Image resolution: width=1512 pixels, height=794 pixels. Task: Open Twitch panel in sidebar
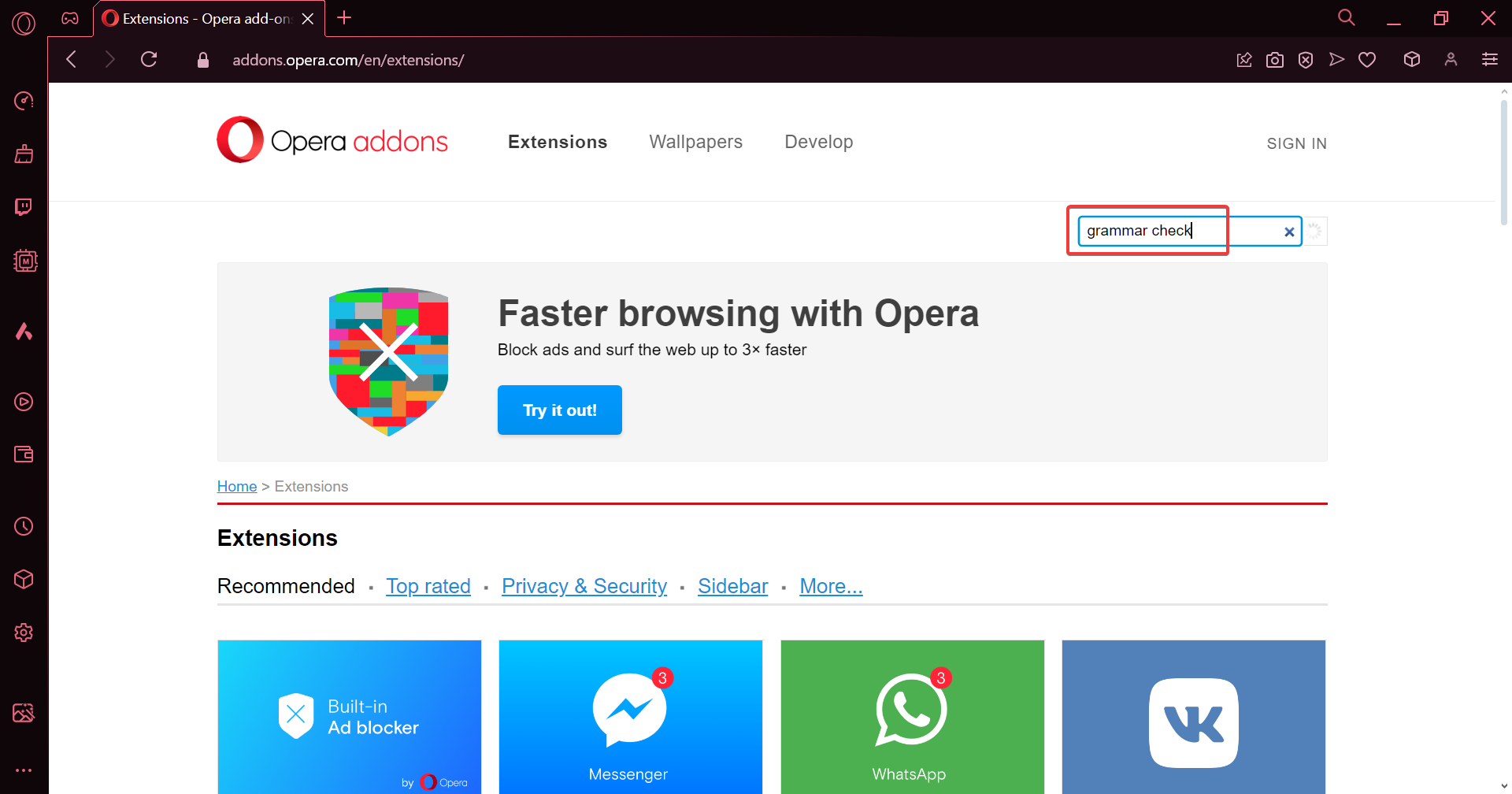tap(24, 207)
